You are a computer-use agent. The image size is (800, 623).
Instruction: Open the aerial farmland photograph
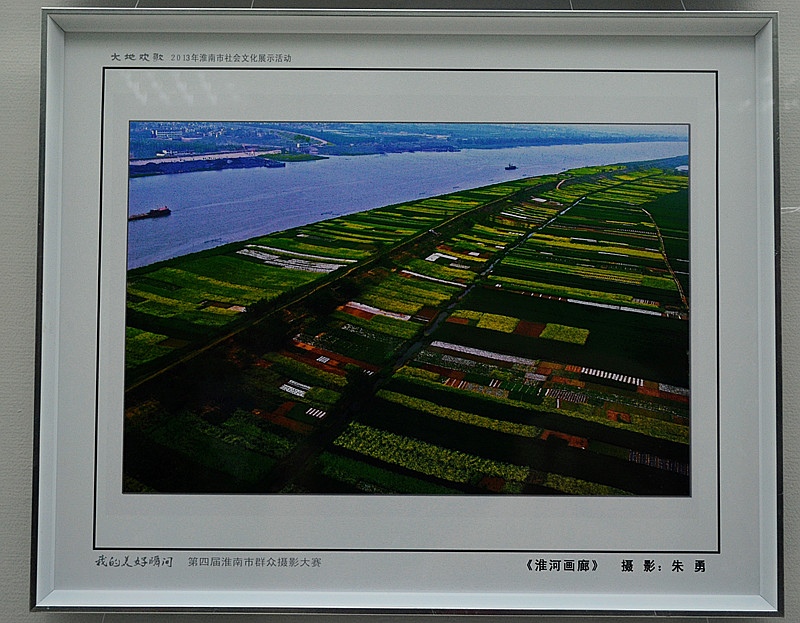(408, 308)
